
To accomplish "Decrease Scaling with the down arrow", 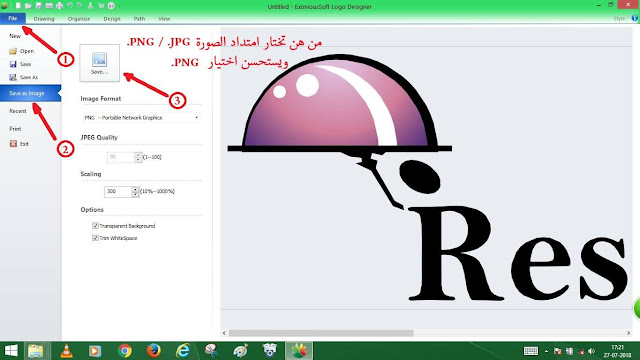I will pos(135,194).
